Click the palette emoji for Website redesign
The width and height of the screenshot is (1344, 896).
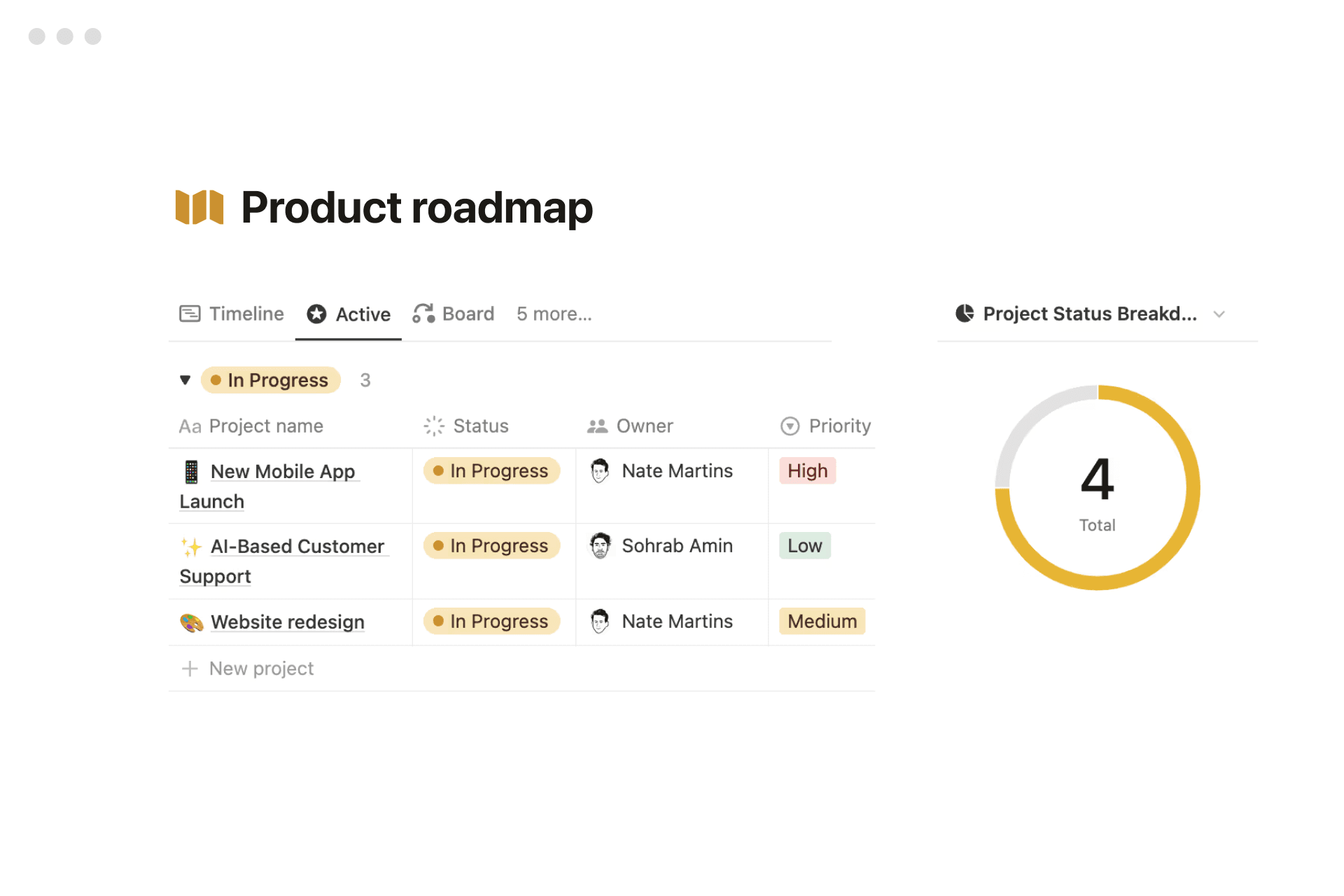tap(190, 622)
